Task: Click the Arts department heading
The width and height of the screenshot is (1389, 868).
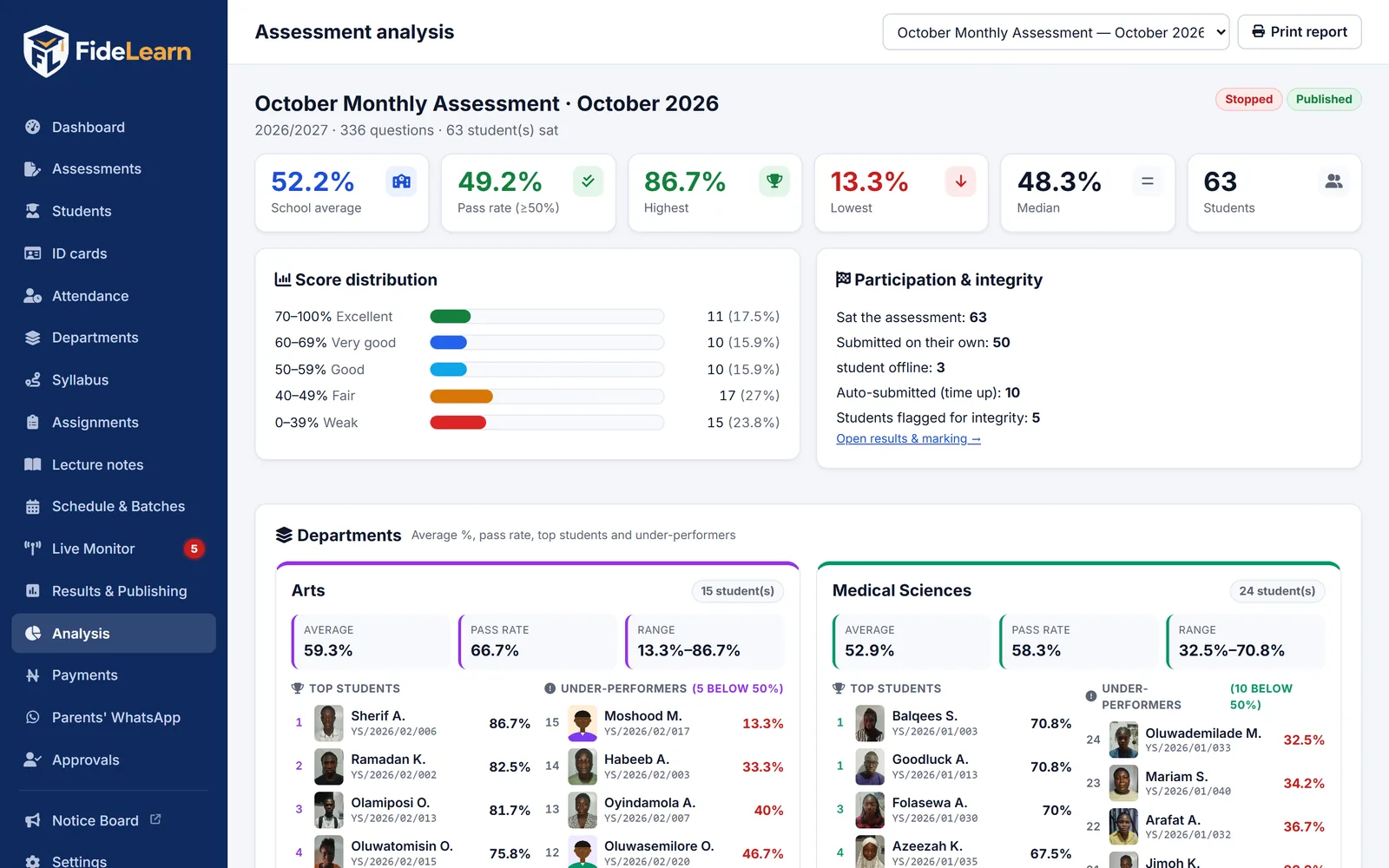Action: tap(308, 590)
